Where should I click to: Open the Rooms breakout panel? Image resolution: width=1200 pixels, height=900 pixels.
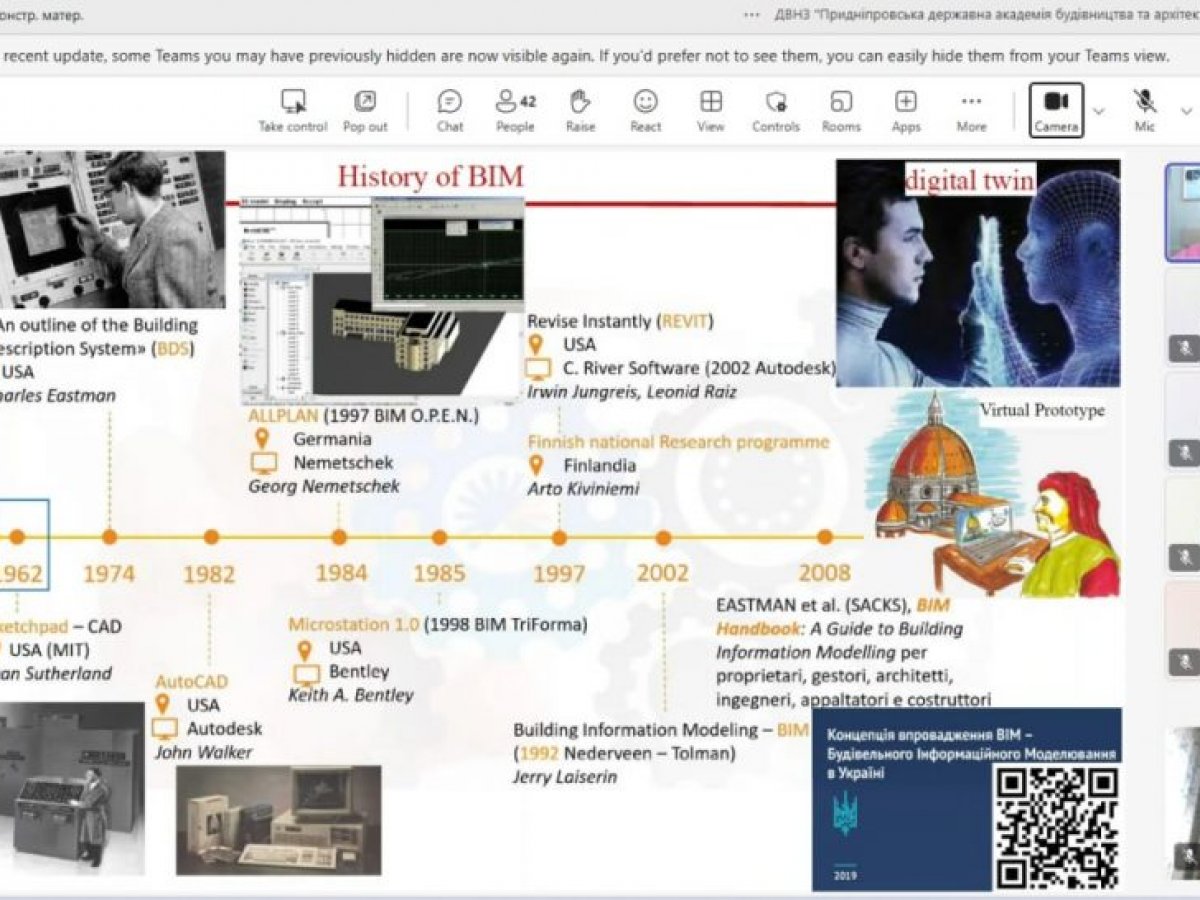click(841, 102)
